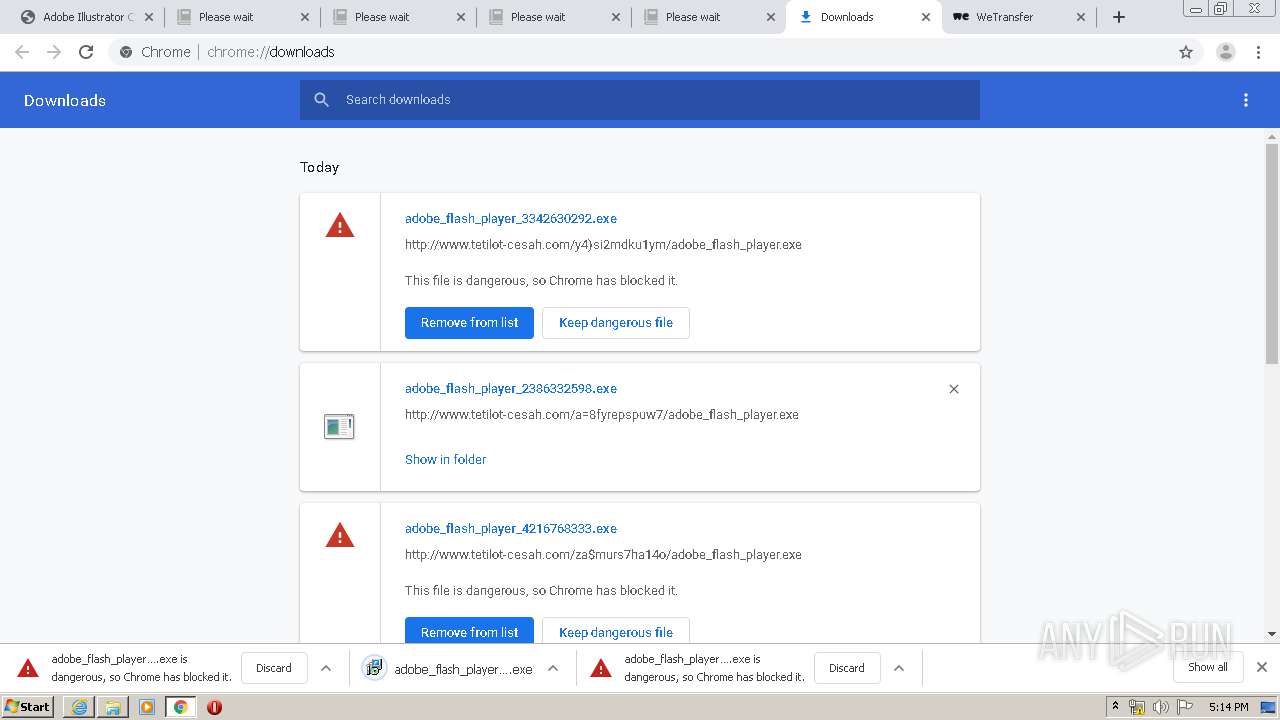Click the a=8fyrepspuw7 source URL text
Screen dimensions: 1280x720
(x=602, y=414)
